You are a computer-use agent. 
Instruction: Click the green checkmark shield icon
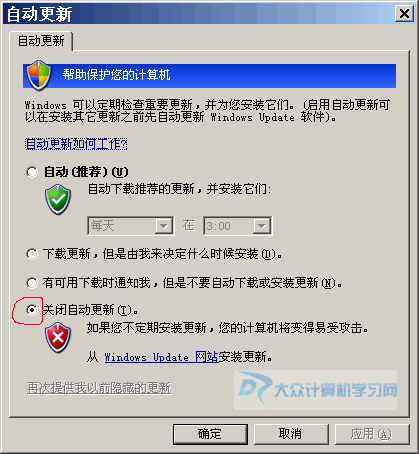pyautogui.click(x=58, y=200)
